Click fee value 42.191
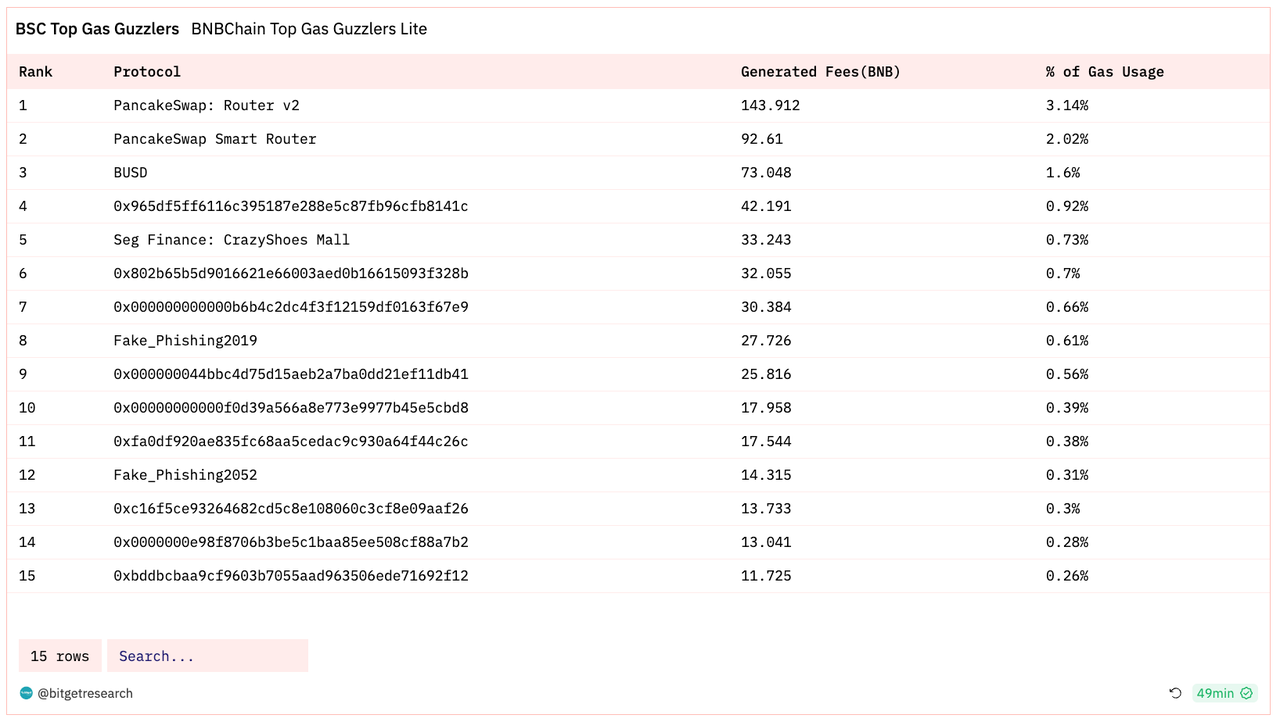Screen dimensions: 1280x722 [766, 206]
